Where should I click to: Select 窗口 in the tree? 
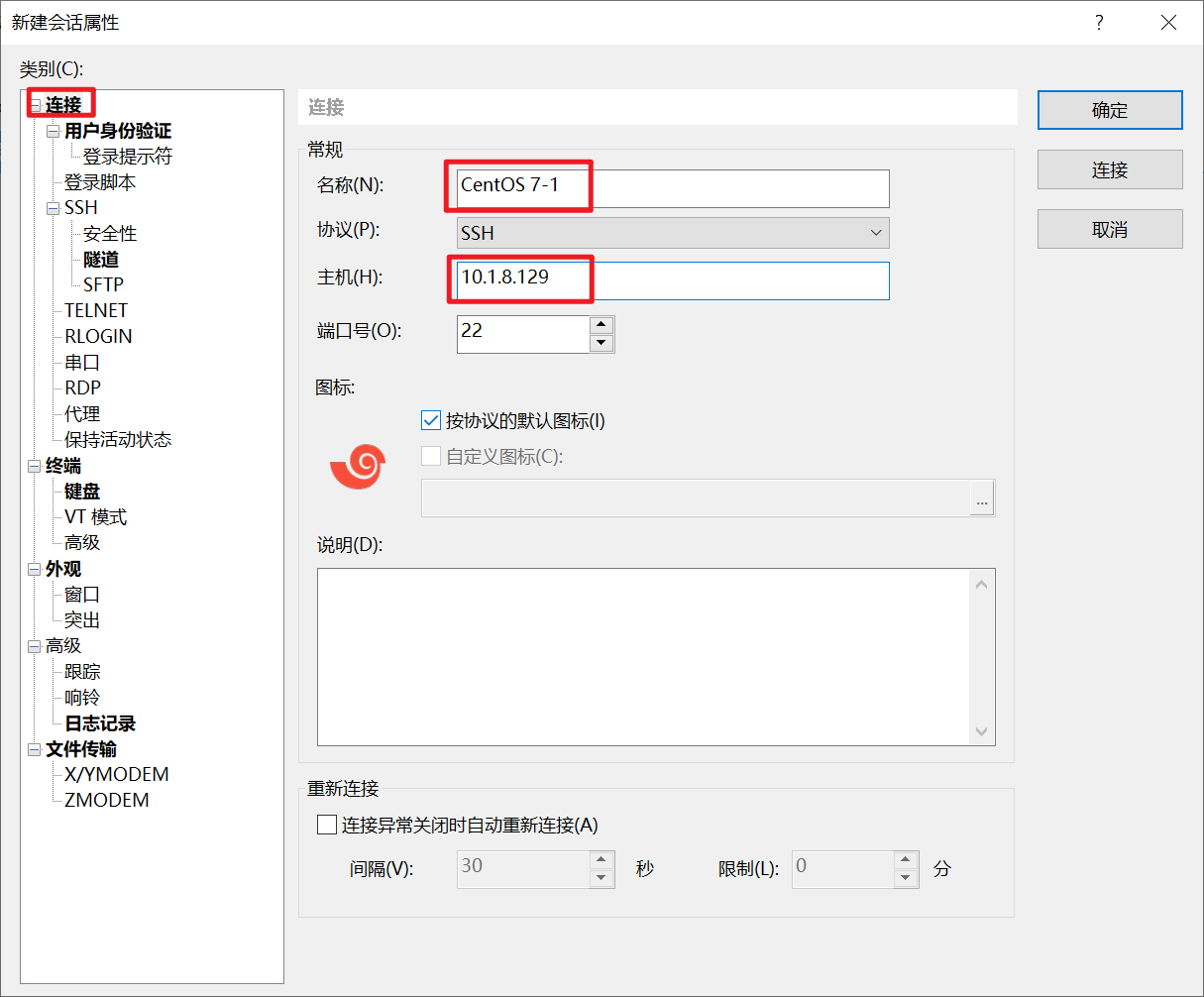tap(82, 595)
